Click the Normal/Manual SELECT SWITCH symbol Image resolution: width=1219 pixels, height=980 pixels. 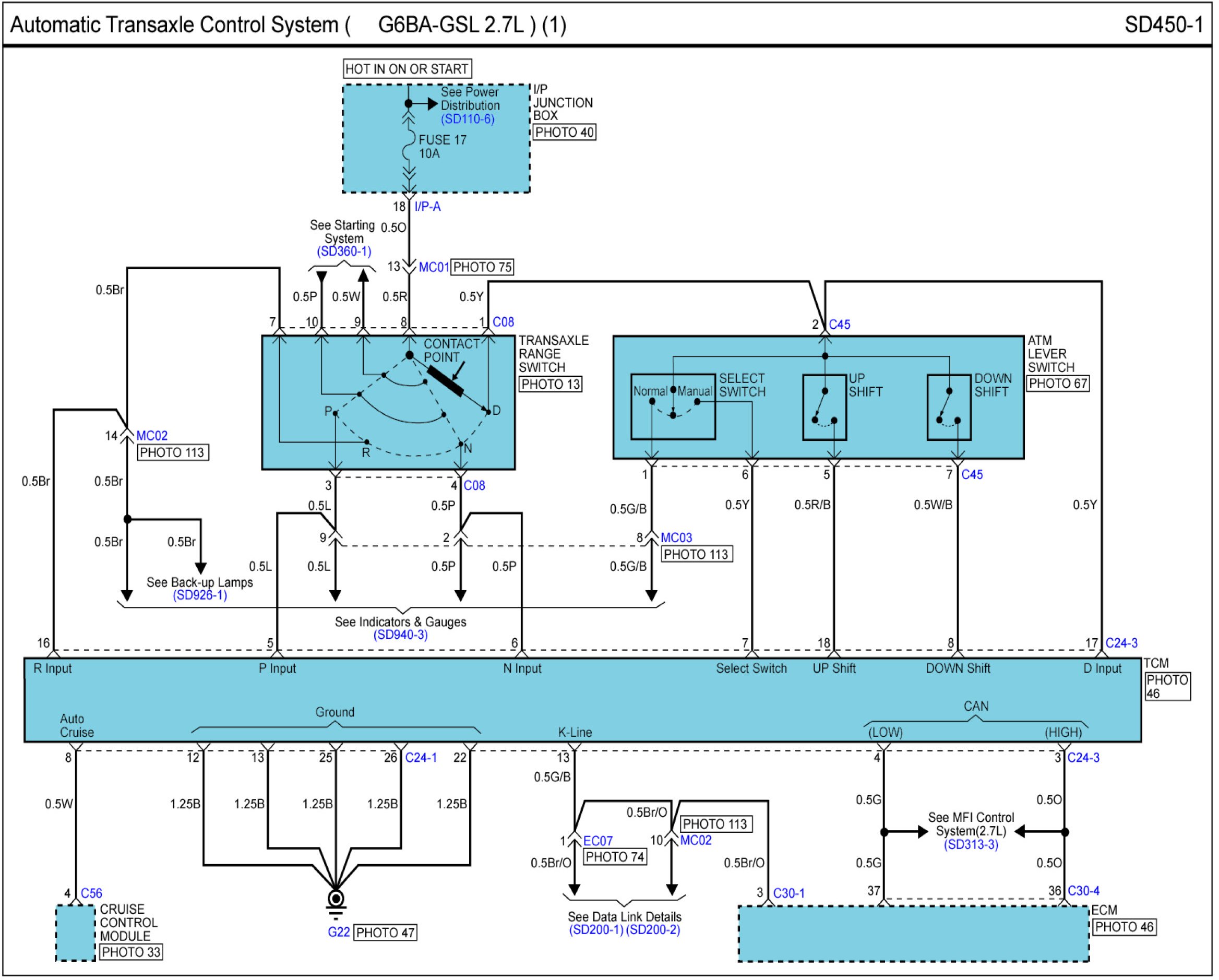(673, 407)
